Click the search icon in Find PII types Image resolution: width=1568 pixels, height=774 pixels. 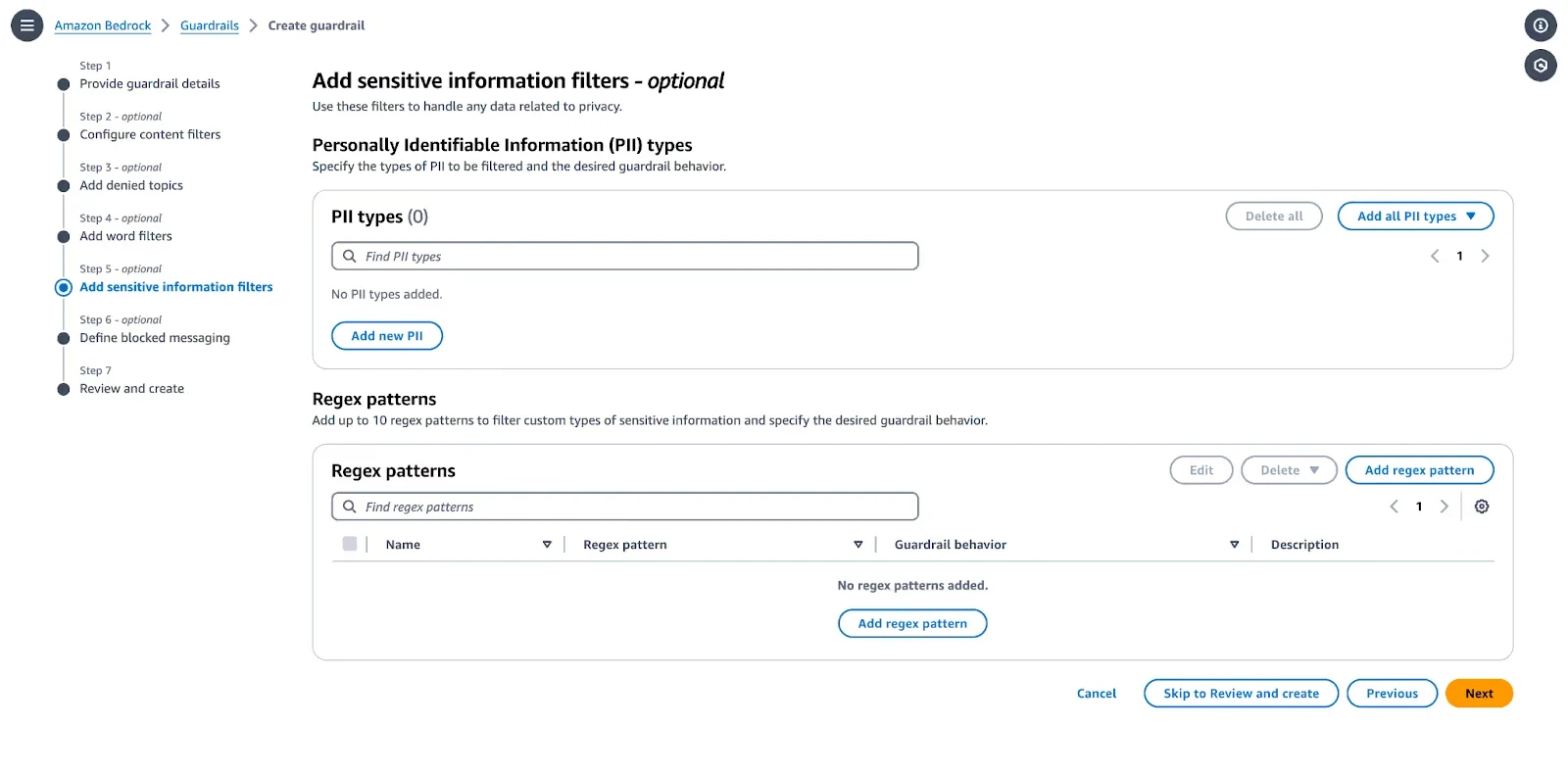tap(349, 256)
